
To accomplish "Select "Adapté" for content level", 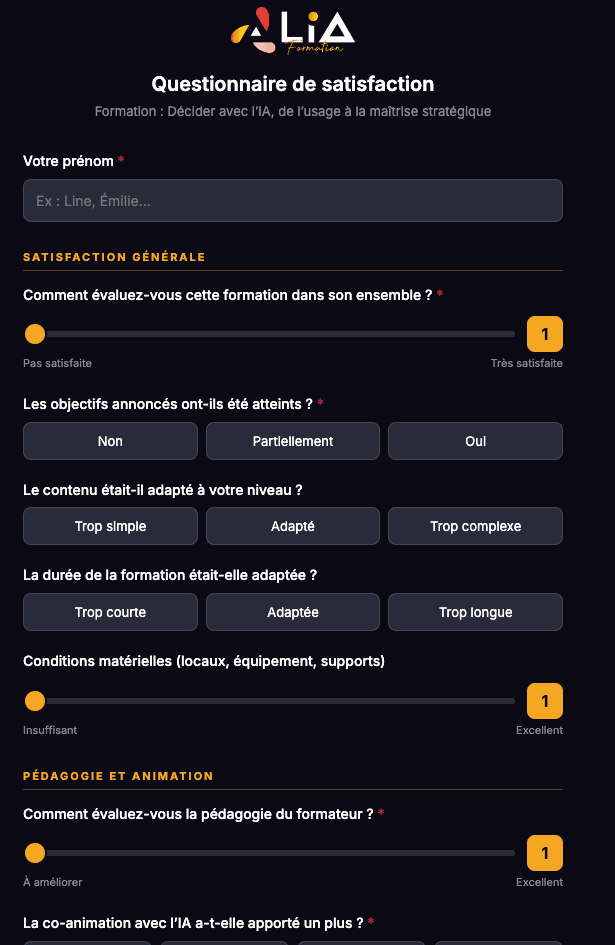I will (292, 525).
